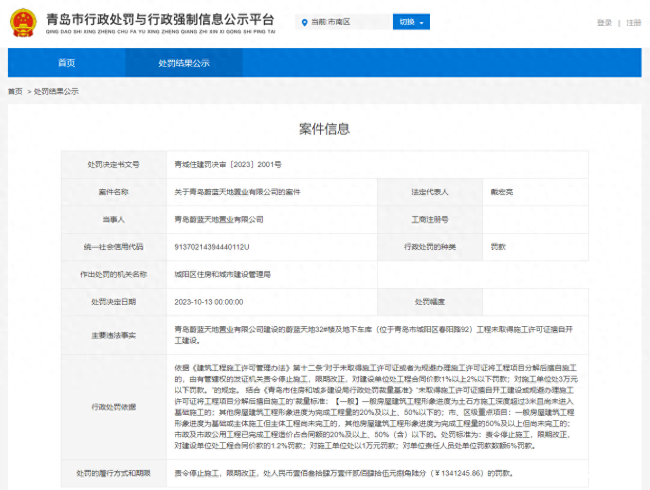
Task: Click the location pin icon
Action: [305, 22]
